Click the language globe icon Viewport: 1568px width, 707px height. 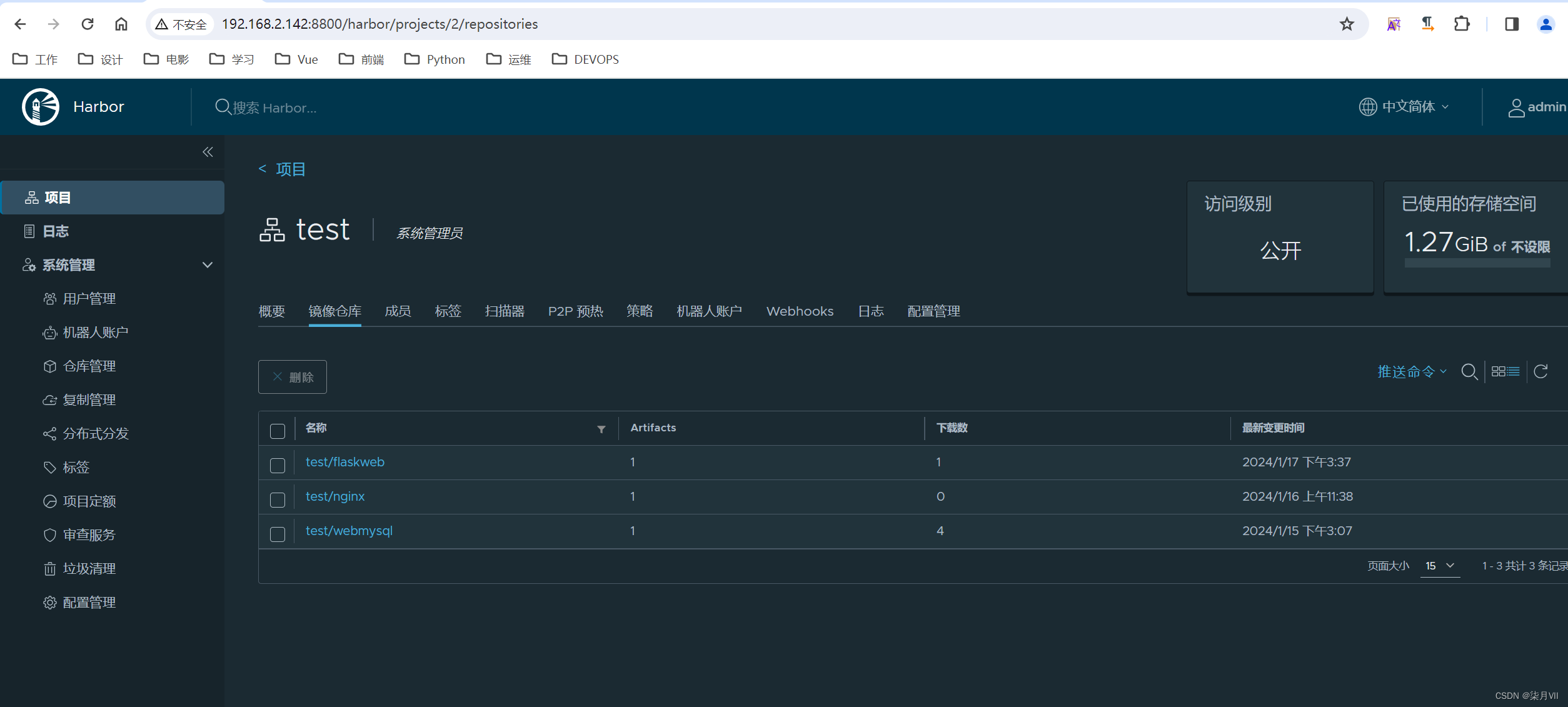click(x=1367, y=107)
